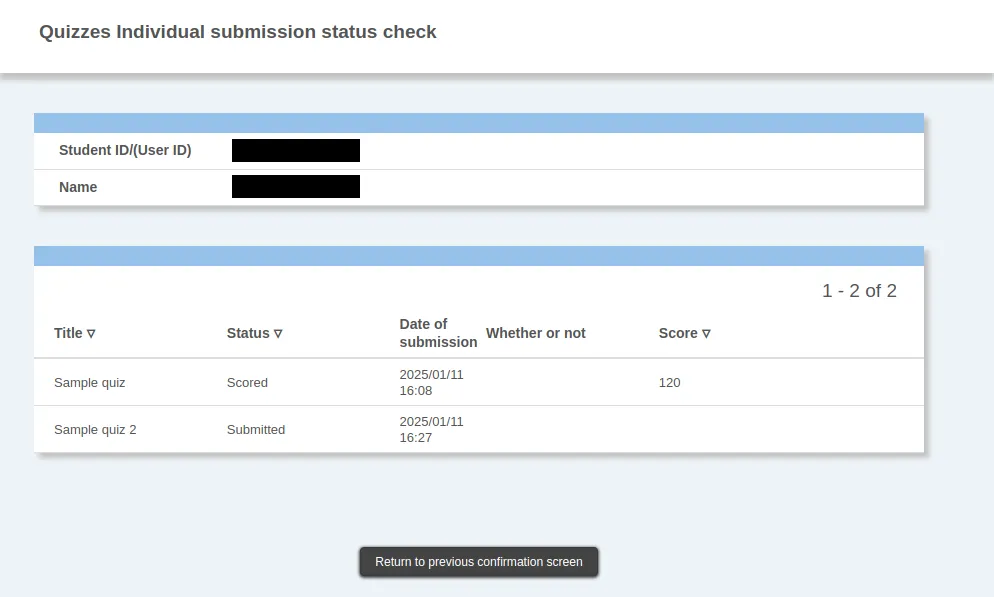Click the '1 - 2 of 2' pagination text
This screenshot has height=597, width=994.
point(859,291)
